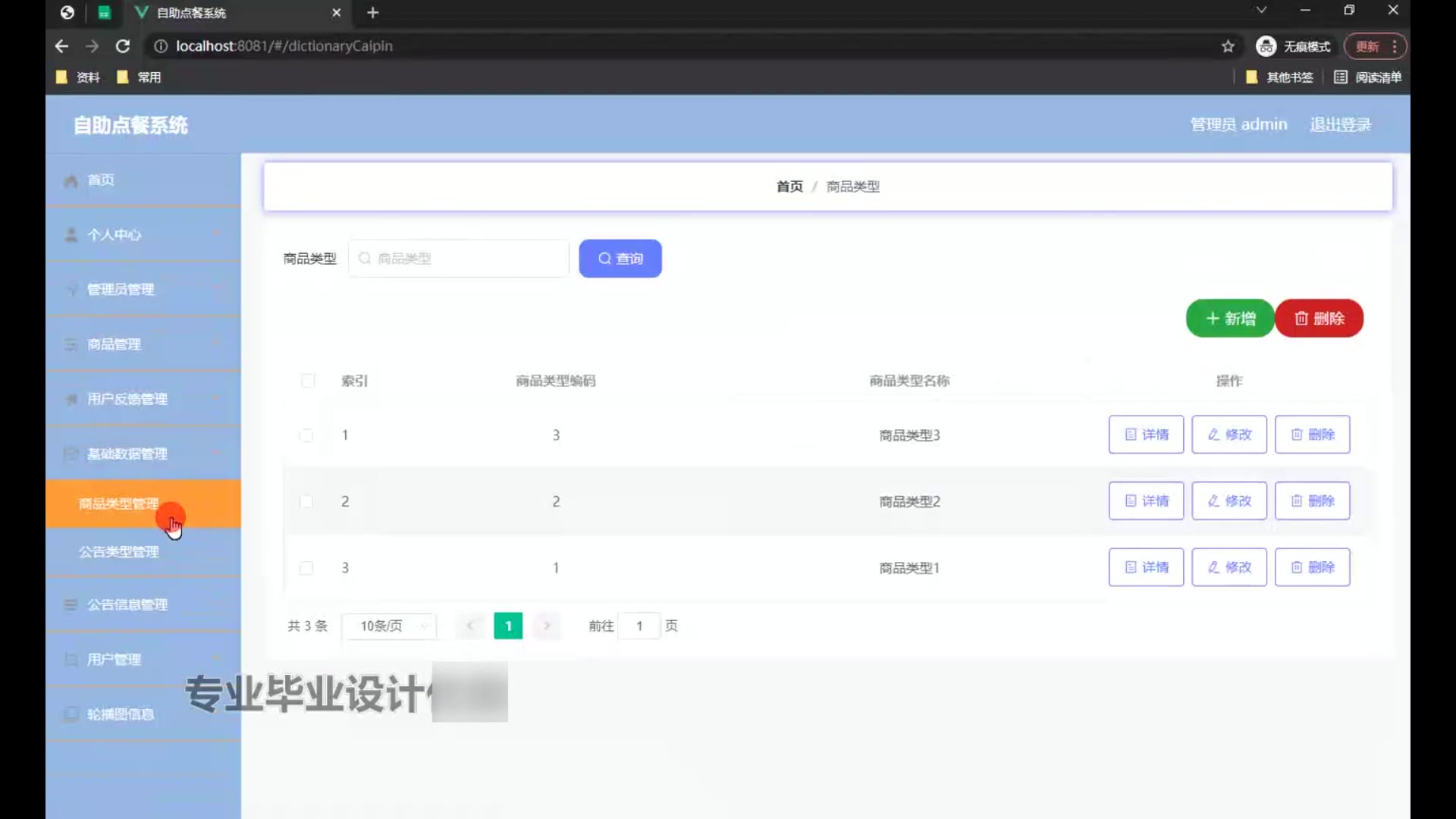1456x819 pixels.
Task: Click the trash icon on the red 删除 button
Action: pyautogui.click(x=1301, y=318)
